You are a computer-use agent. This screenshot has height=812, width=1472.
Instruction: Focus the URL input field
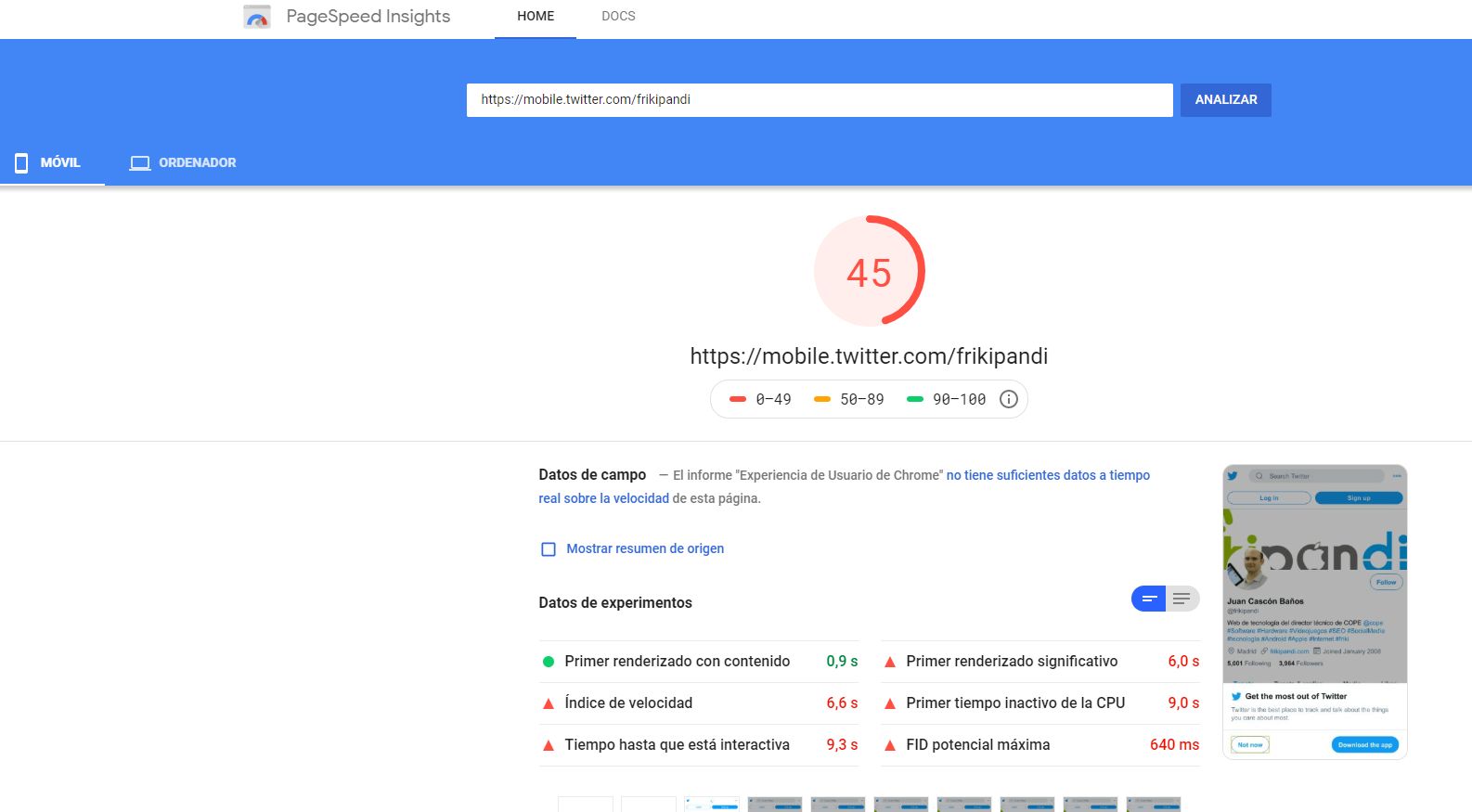[820, 100]
